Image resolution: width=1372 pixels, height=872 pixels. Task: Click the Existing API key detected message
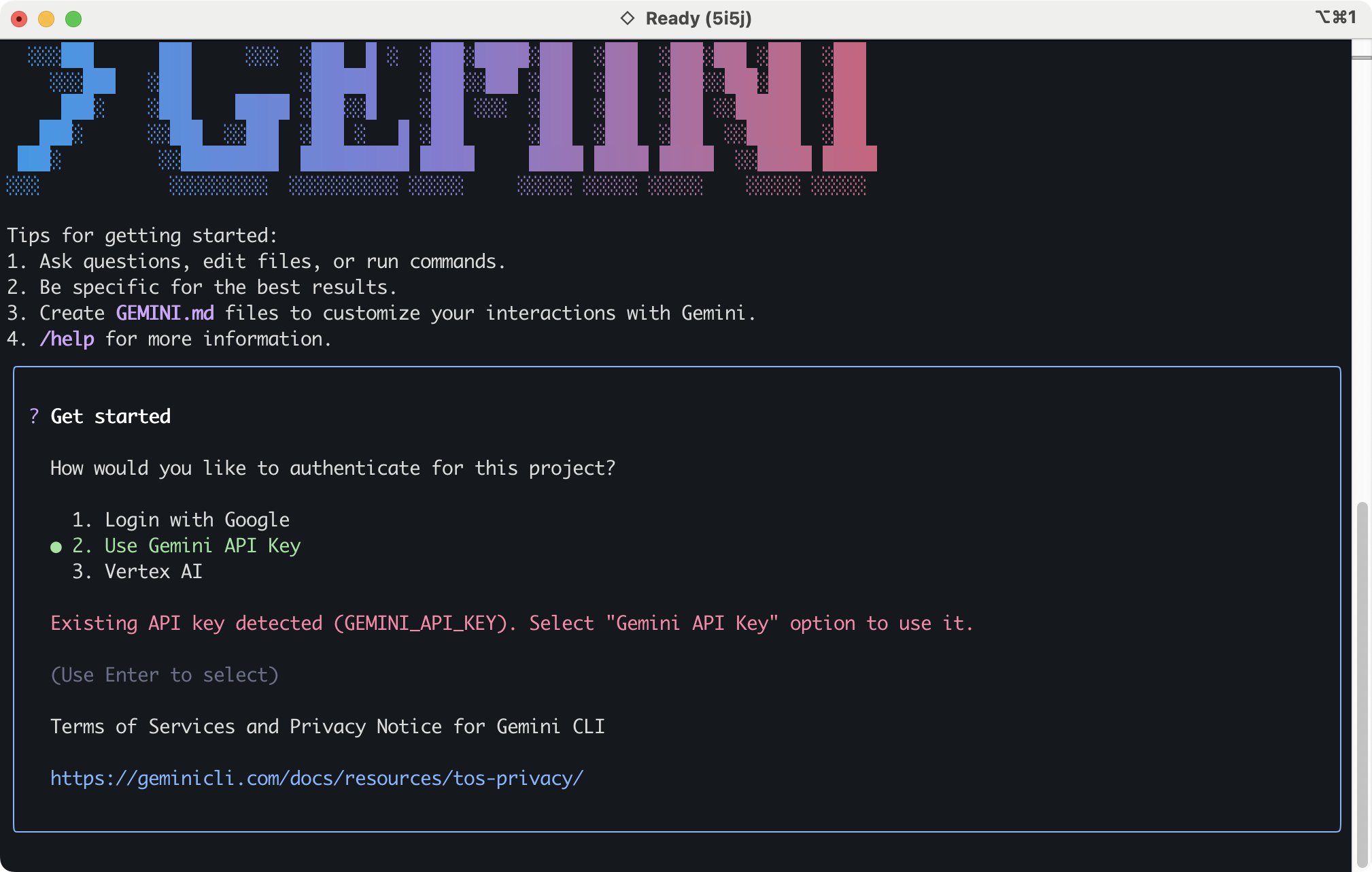tap(511, 623)
